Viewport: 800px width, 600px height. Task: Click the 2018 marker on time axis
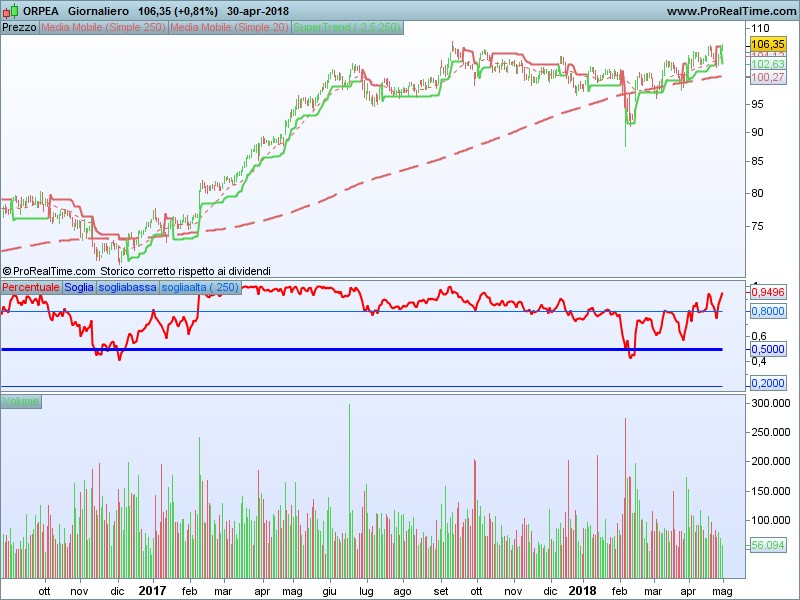click(x=583, y=591)
